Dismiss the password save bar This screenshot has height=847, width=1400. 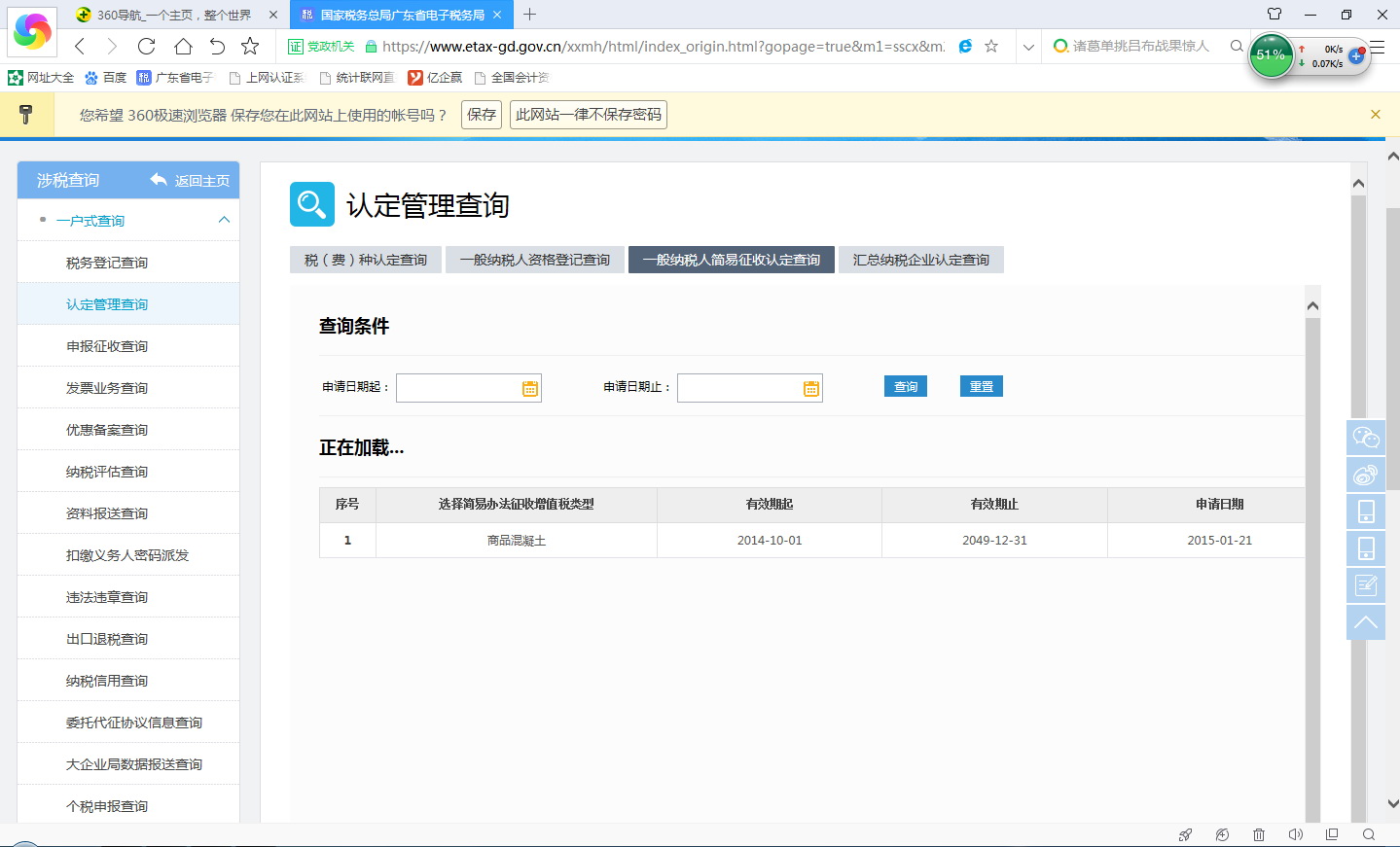pos(1375,115)
